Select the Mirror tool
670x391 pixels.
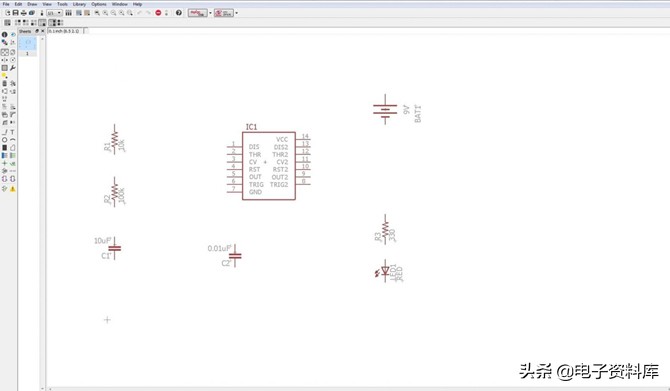[4, 60]
